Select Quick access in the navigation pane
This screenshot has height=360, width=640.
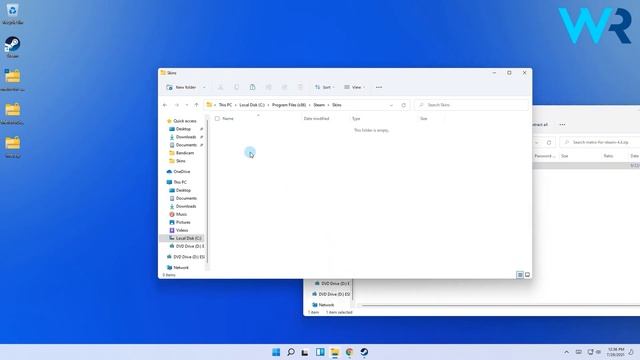tap(182, 121)
